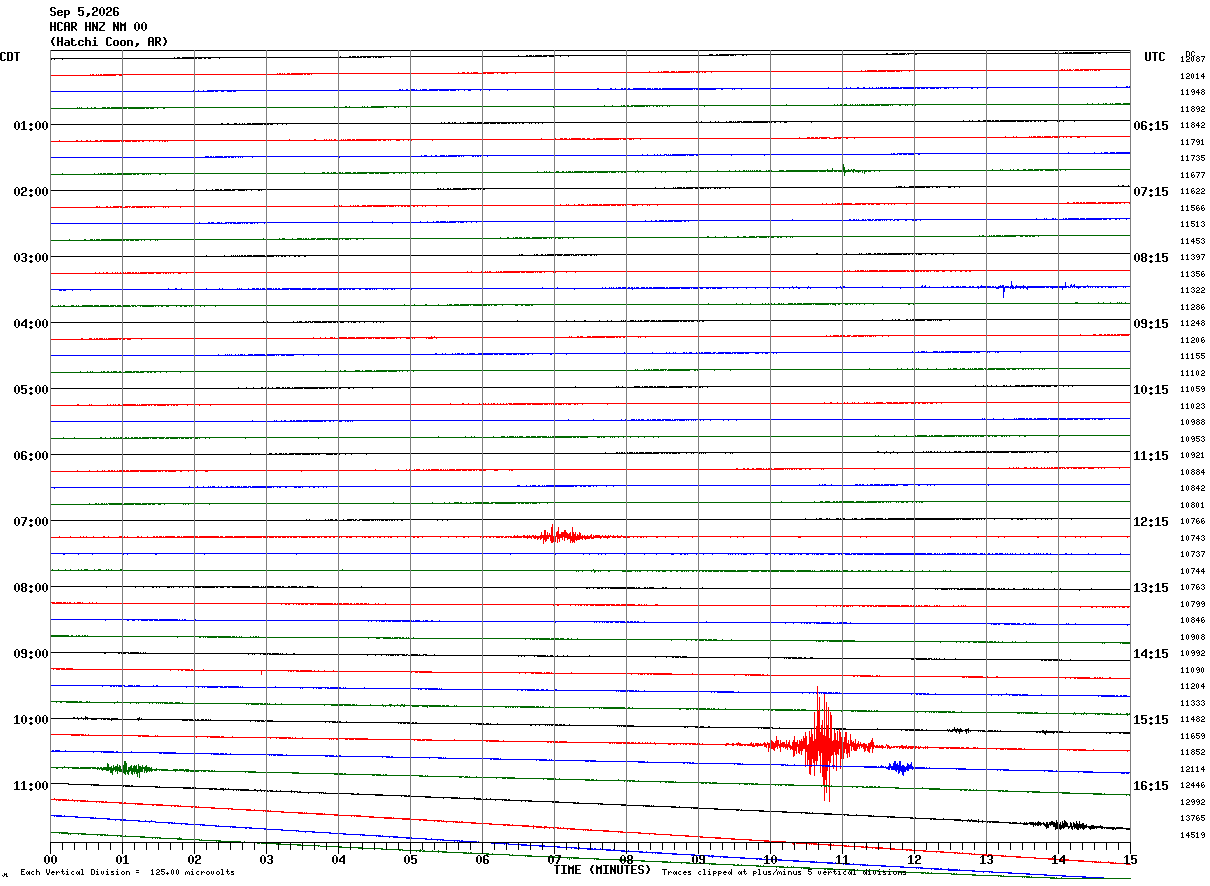Click the large red seismic event burst
Screen dimensions: 1210x886
tap(823, 745)
